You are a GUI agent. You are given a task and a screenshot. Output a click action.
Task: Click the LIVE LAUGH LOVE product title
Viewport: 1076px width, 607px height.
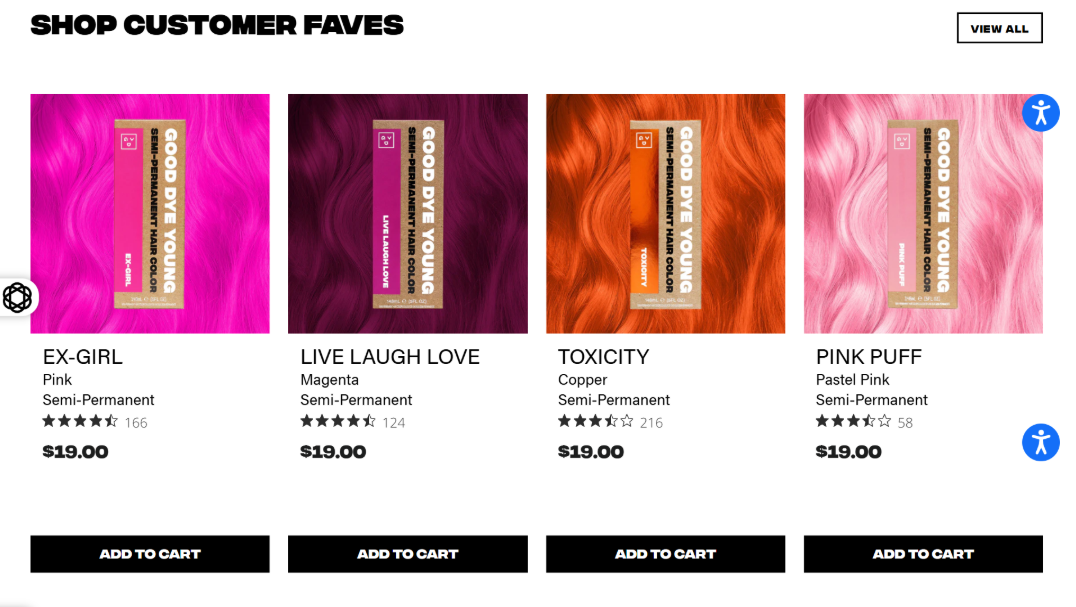[390, 357]
